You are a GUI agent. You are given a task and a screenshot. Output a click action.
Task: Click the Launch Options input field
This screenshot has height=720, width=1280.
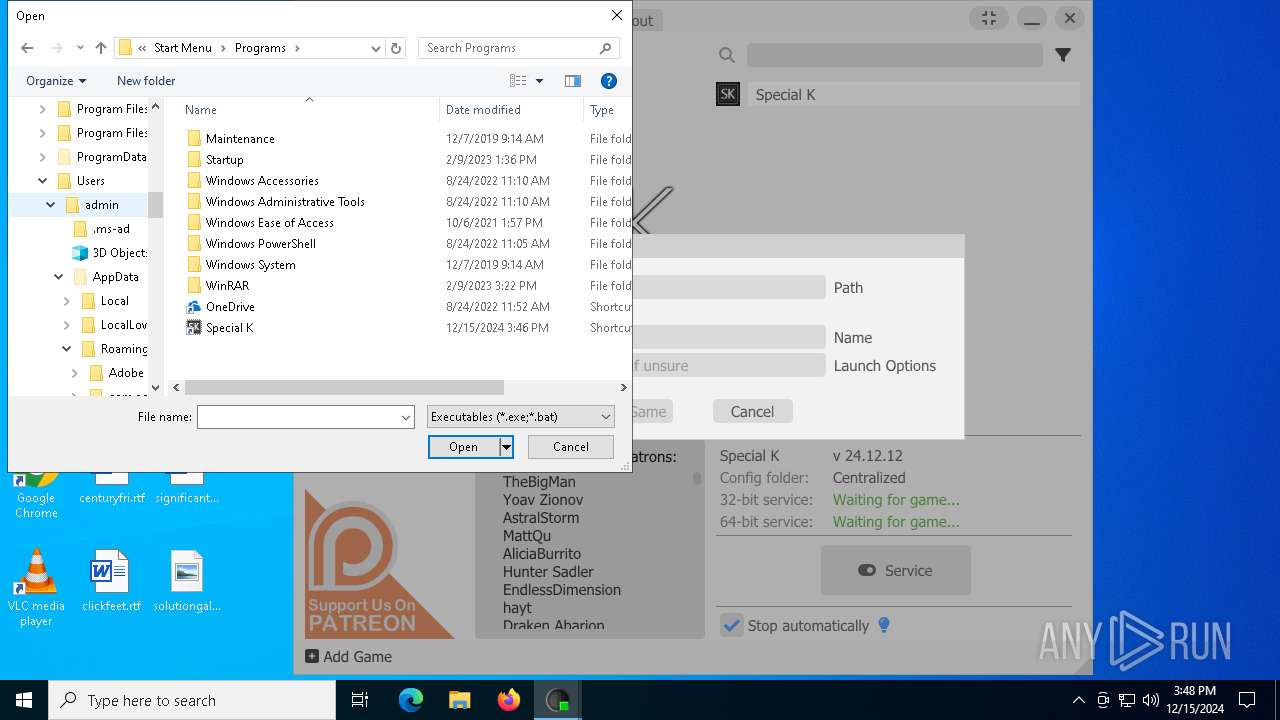729,366
